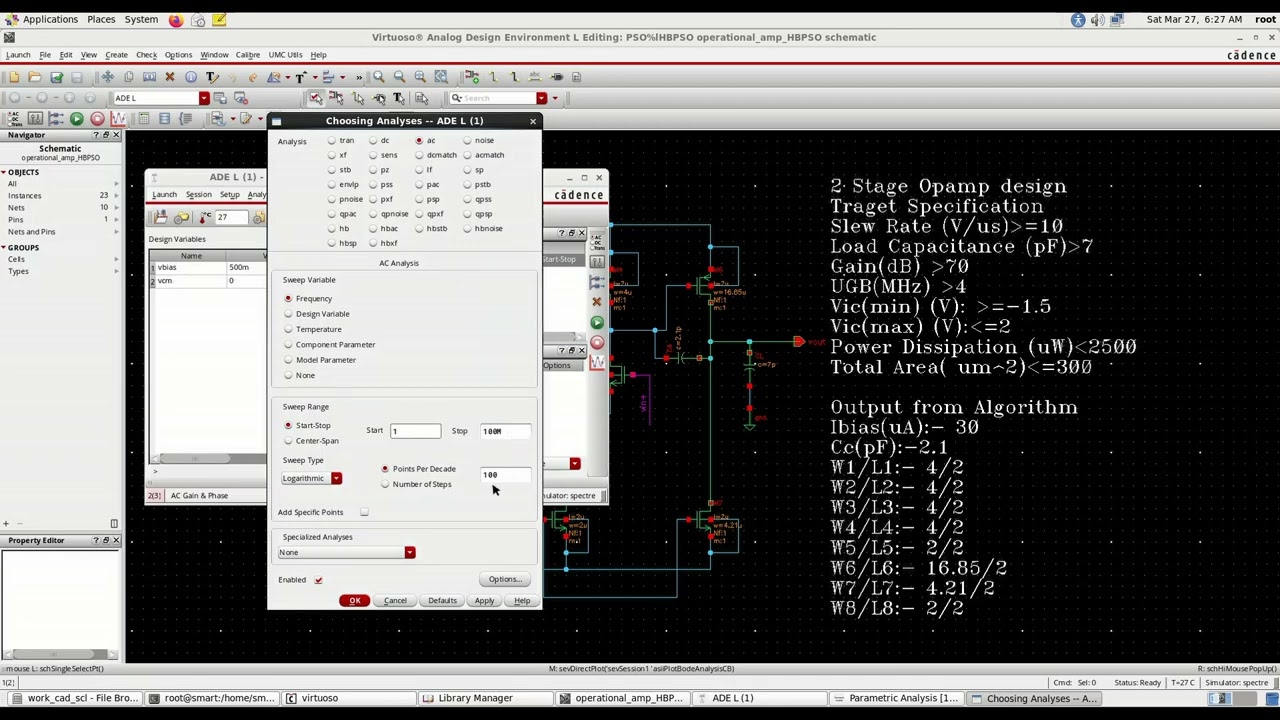1280x720 pixels.
Task: Expand the Pins entry in the Navigator
Action: (x=116, y=220)
